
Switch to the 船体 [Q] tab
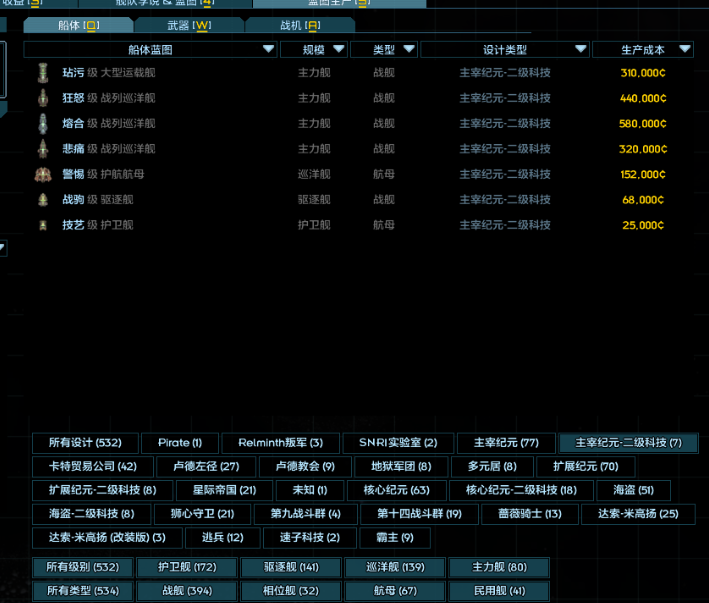point(78,25)
